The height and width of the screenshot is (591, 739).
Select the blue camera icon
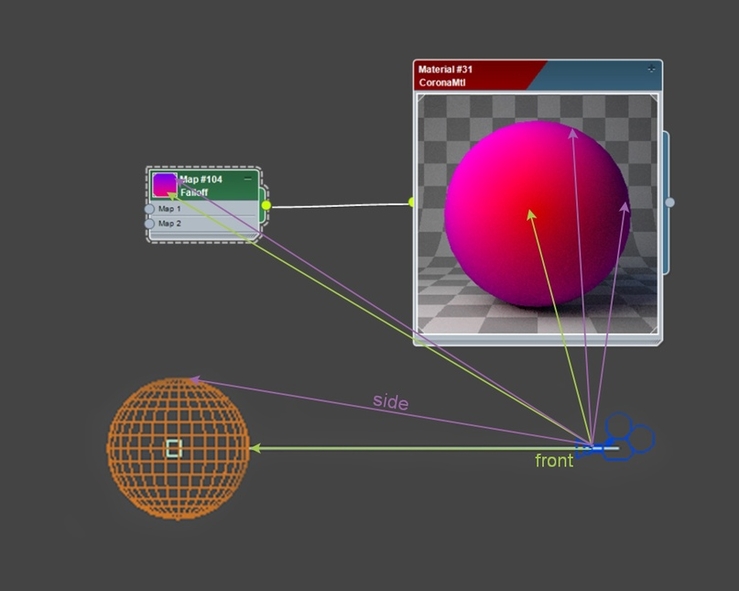tap(615, 437)
